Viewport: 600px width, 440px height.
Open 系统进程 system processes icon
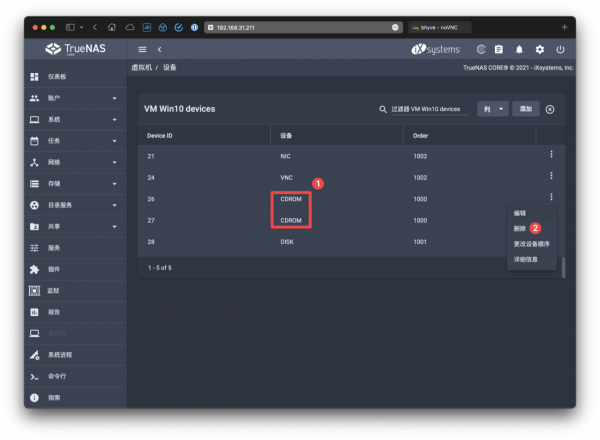point(34,355)
